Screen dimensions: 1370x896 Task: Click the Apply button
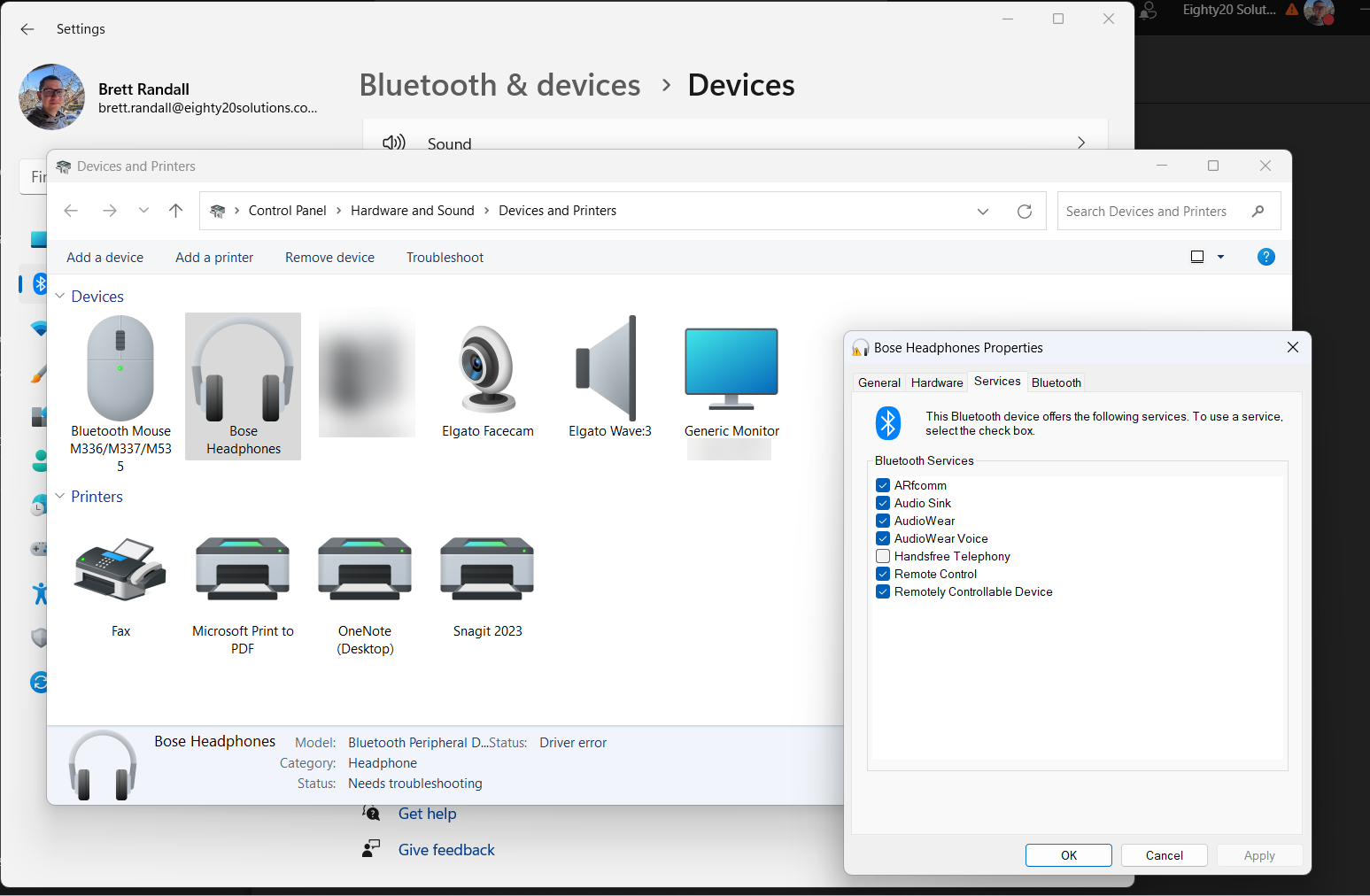(x=1259, y=855)
